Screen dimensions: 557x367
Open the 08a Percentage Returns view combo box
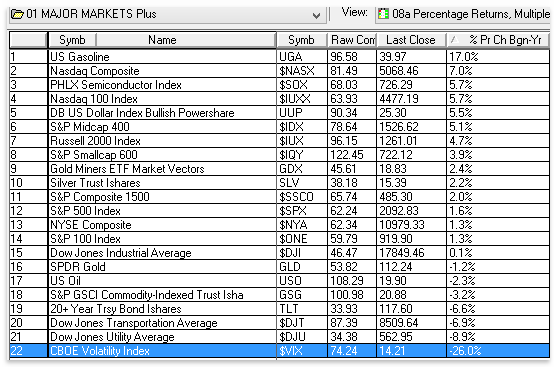click(463, 14)
